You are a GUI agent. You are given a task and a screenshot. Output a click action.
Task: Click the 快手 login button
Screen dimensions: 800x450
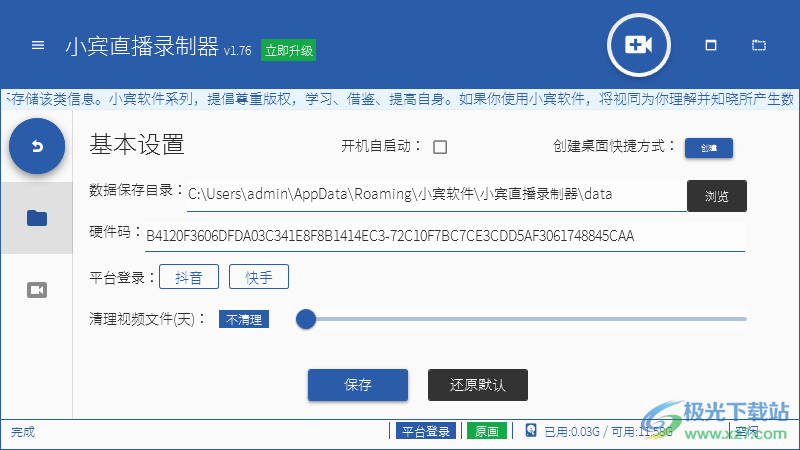[x=259, y=277]
